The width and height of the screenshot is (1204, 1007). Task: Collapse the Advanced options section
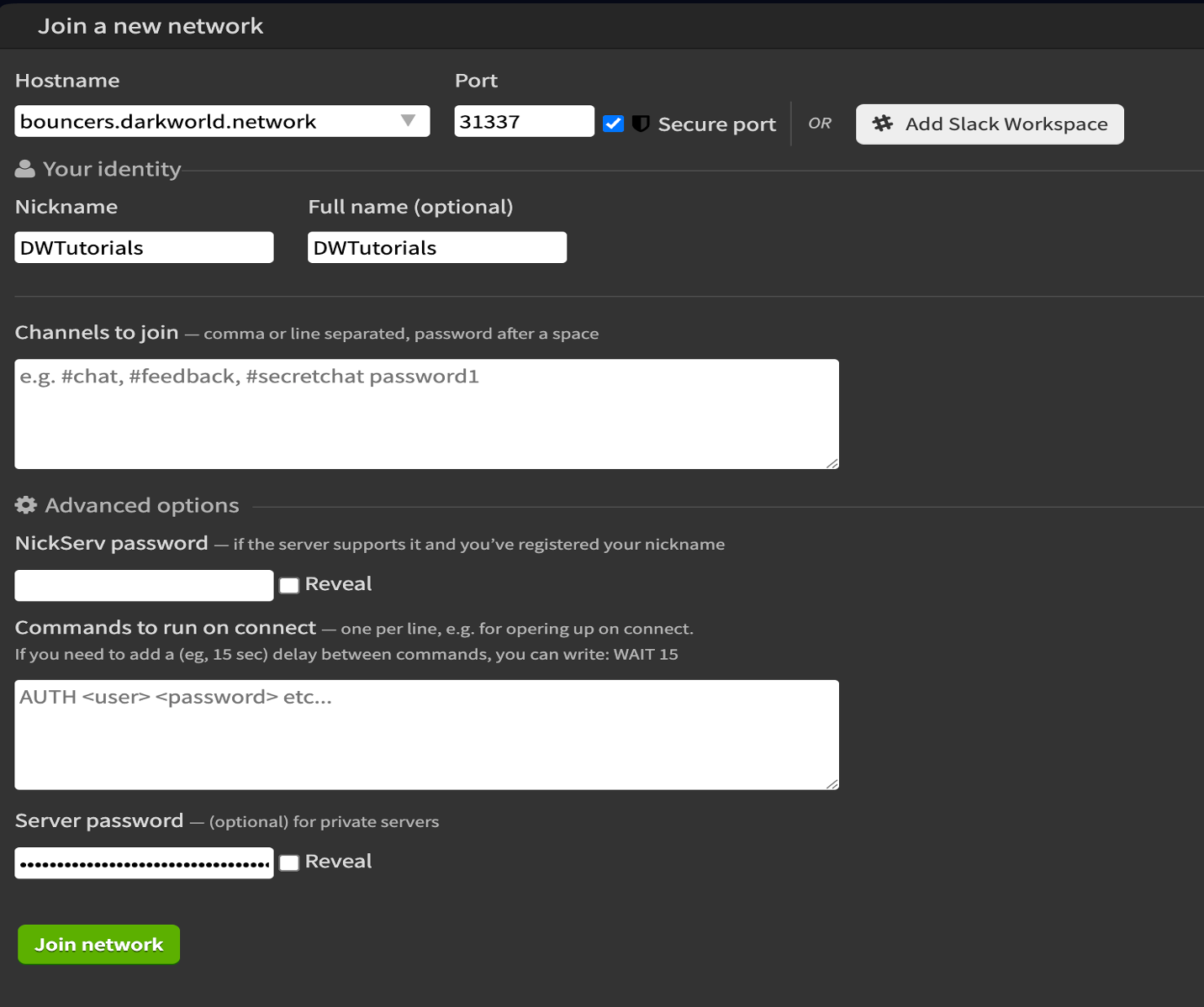coord(141,505)
